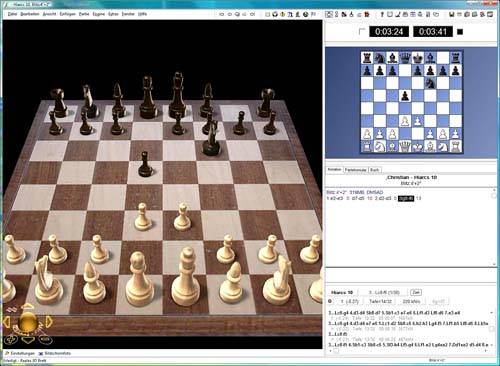Click the Hiarcs 10 engine name label

click(342, 292)
